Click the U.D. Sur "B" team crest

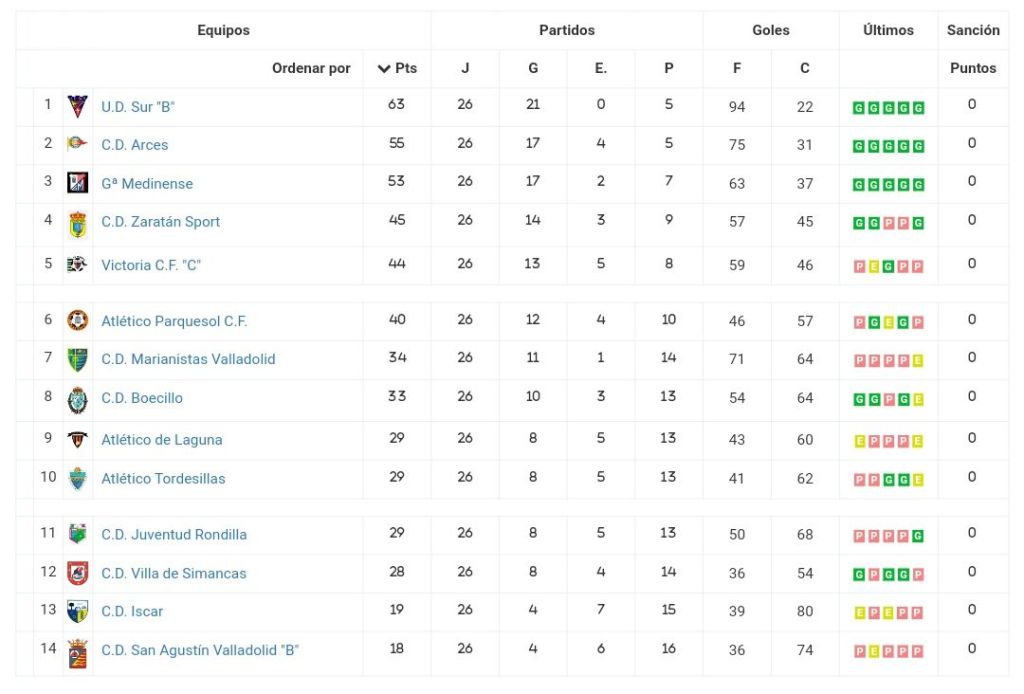77,106
